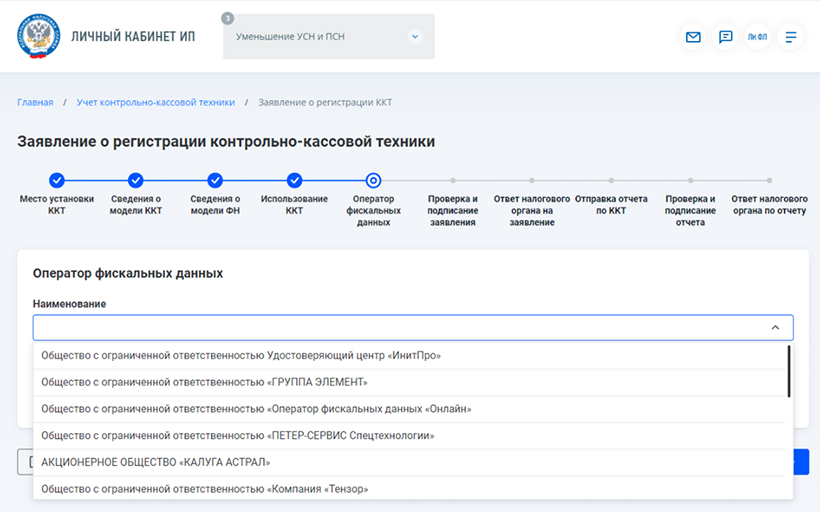Select Удостоверяющий центр «ИнитПро» option
Viewport: 820px width, 512px height.
241,355
